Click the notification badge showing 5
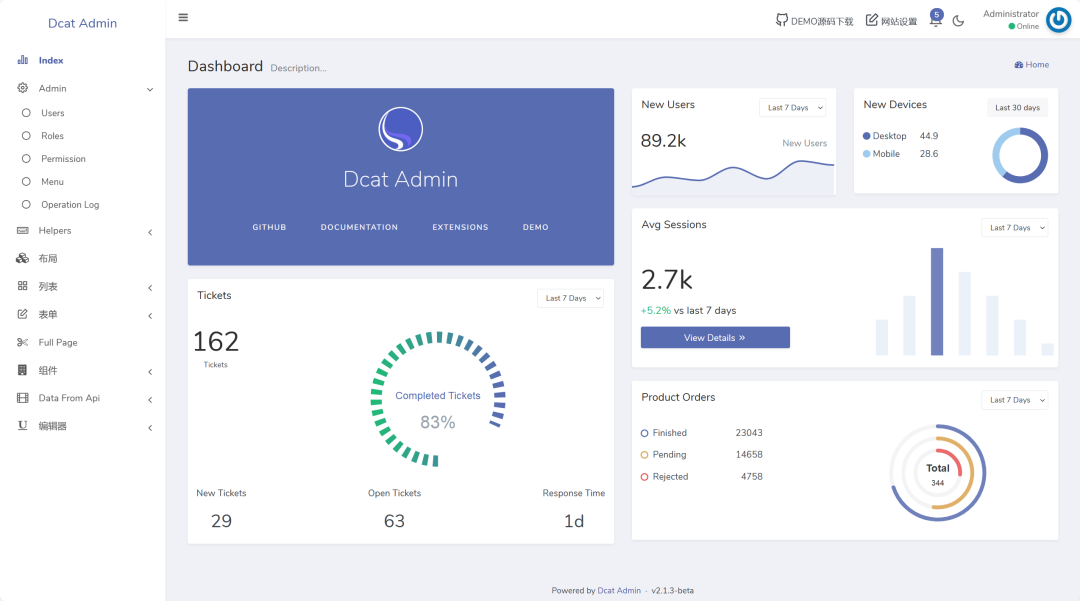This screenshot has height=601, width=1080. pyautogui.click(x=936, y=14)
